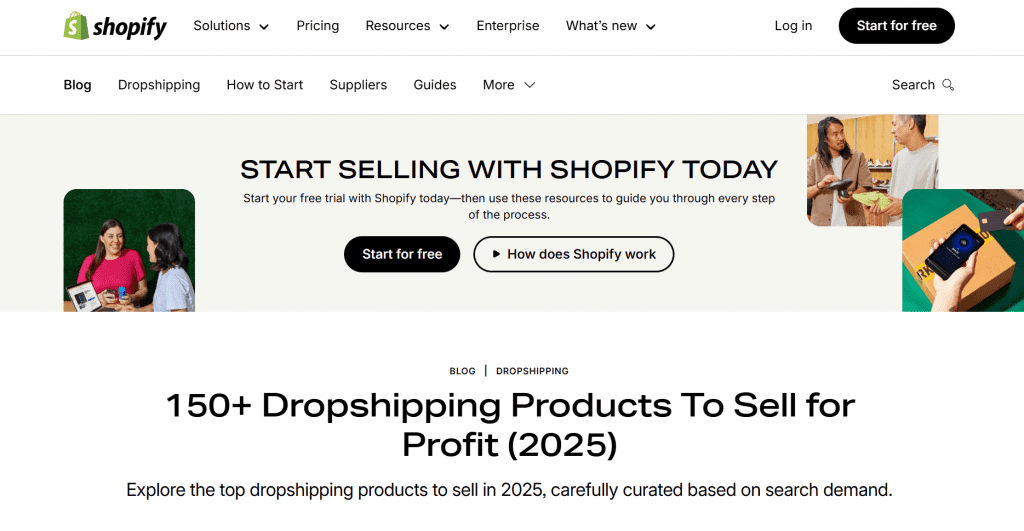Image resolution: width=1024 pixels, height=531 pixels.
Task: Open the Guides blog section
Action: point(435,85)
